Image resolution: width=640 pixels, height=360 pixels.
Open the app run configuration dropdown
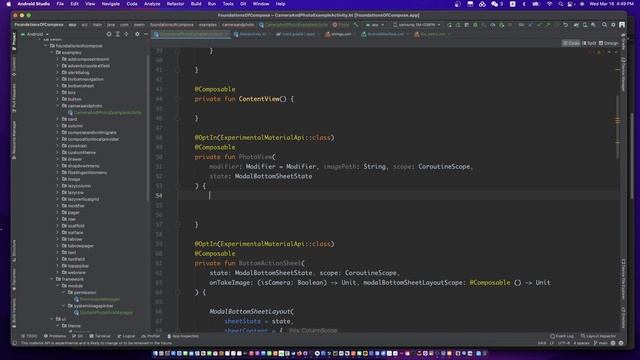pyautogui.click(x=375, y=25)
